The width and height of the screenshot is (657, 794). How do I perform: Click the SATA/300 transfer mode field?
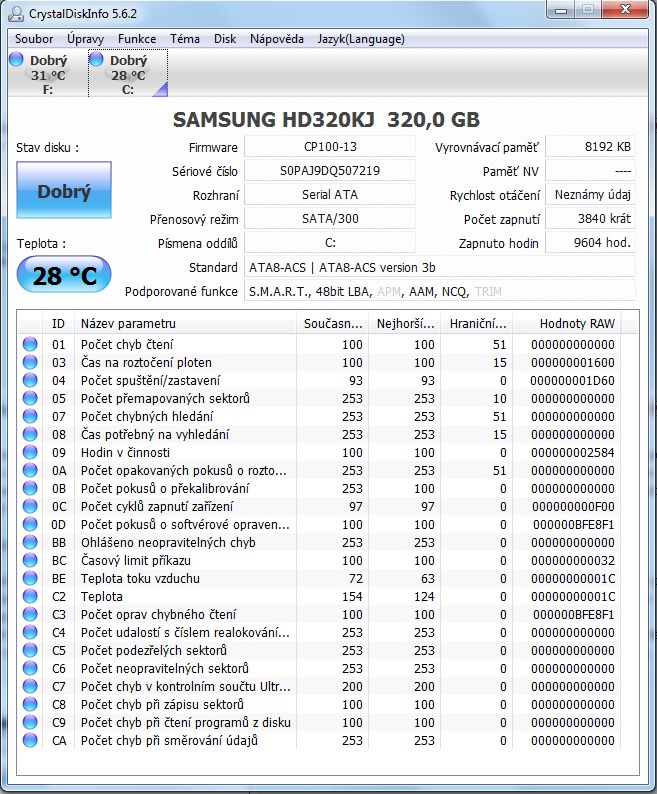pyautogui.click(x=330, y=219)
